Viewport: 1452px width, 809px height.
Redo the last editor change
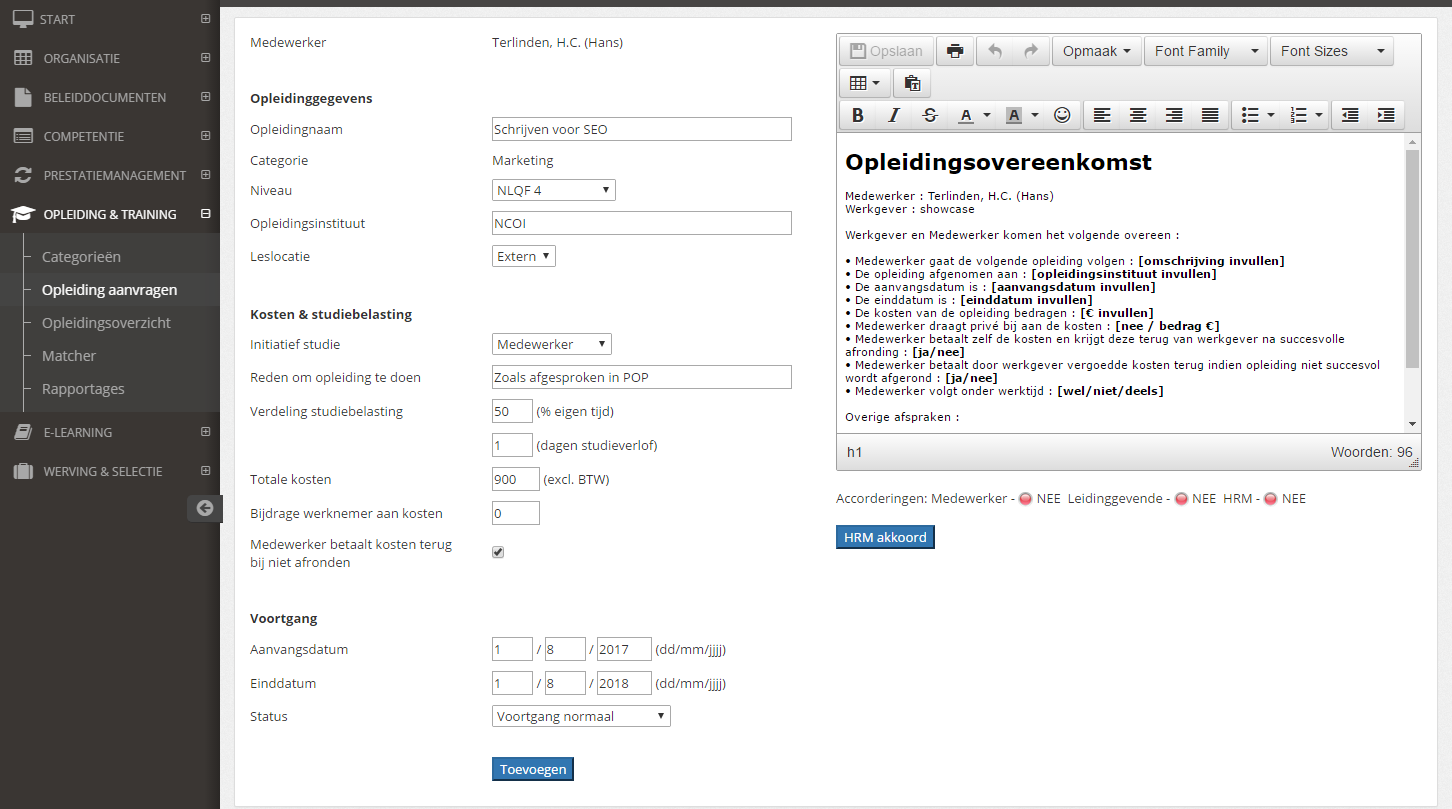pos(1031,51)
